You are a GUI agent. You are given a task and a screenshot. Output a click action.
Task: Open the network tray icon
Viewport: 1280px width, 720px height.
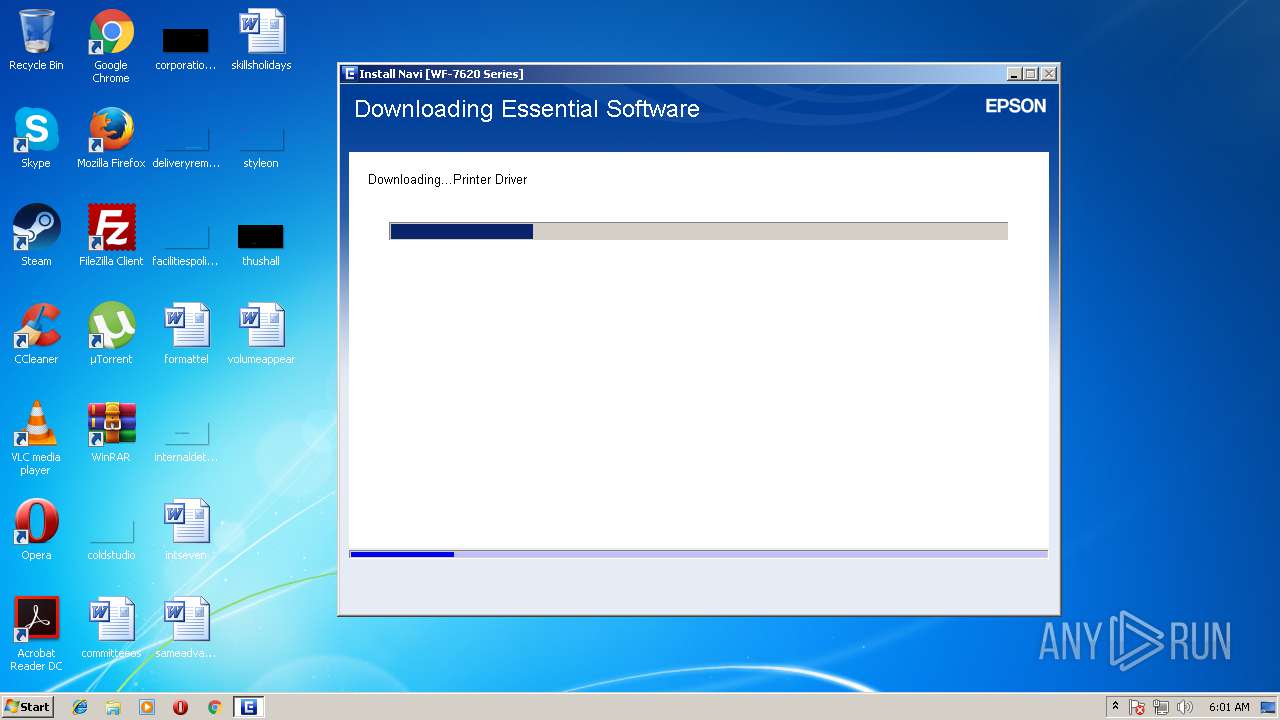coord(1161,707)
